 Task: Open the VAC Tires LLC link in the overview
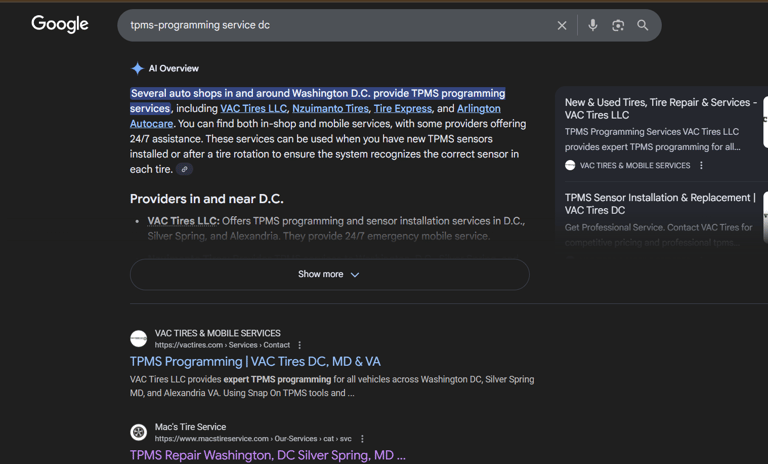pyautogui.click(x=254, y=108)
